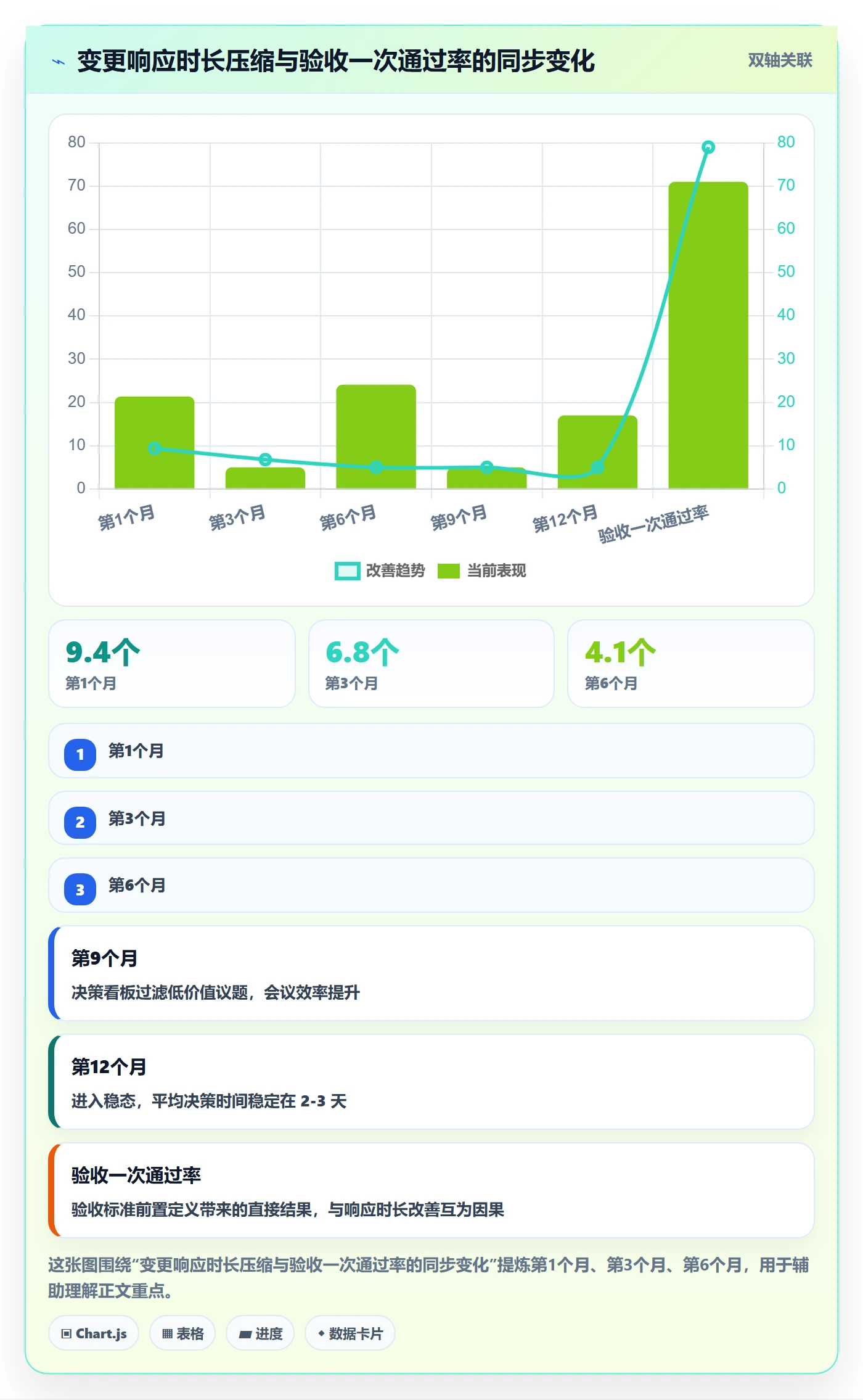Toggle the 当前表现 green legend swatch
Image resolution: width=863 pixels, height=1400 pixels.
(449, 571)
